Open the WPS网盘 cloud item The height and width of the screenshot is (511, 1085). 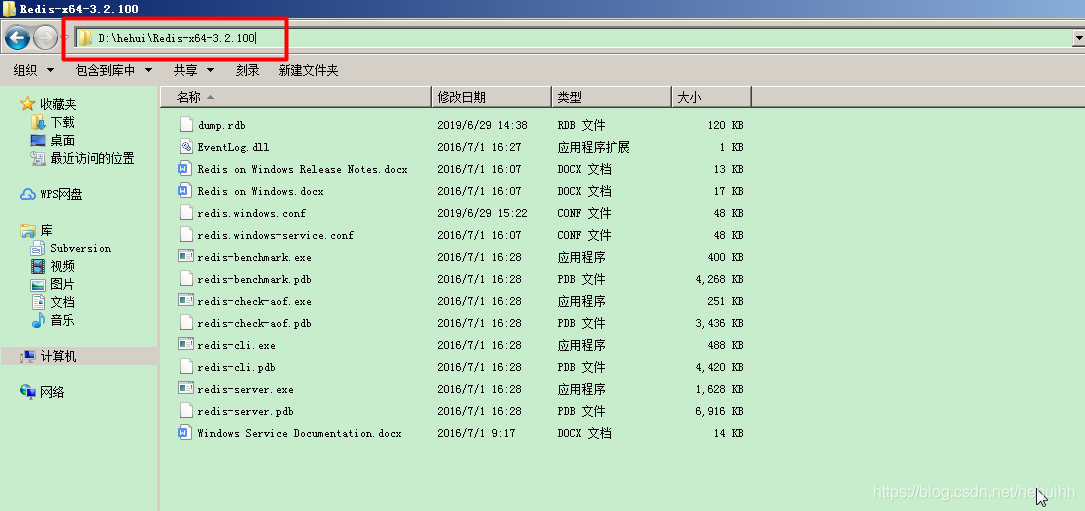click(x=51, y=195)
